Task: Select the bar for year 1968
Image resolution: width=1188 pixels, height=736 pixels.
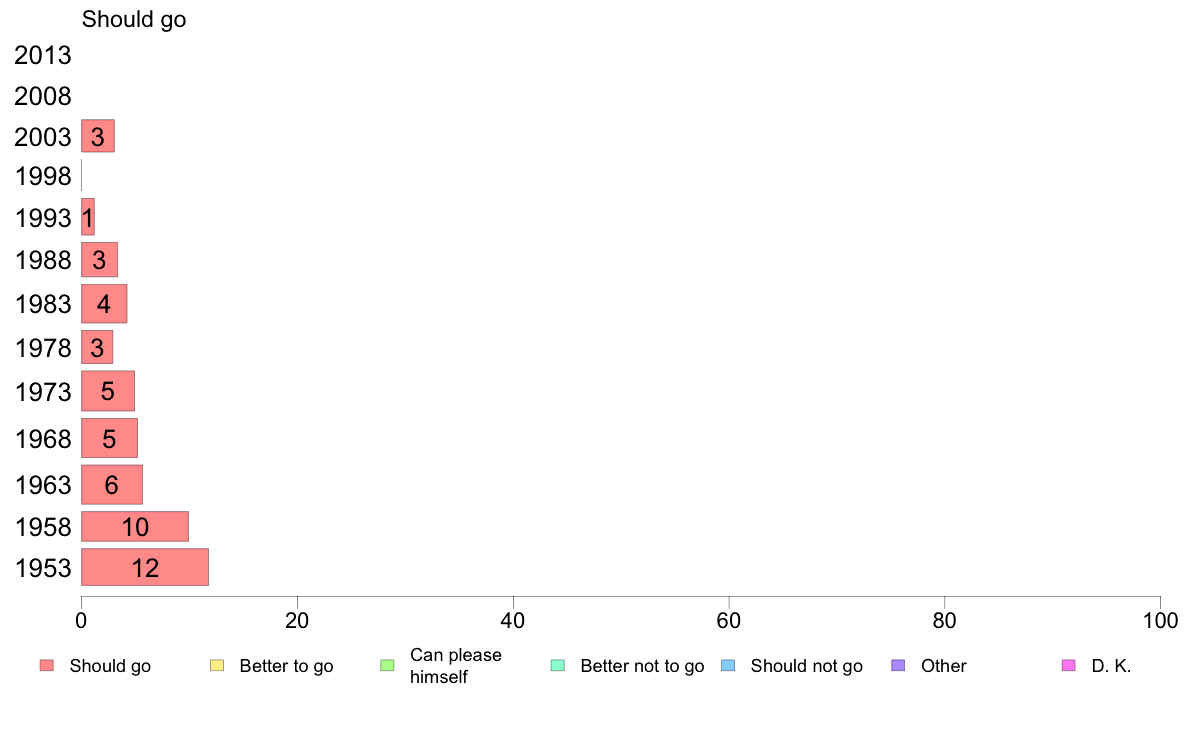Action: pos(109,438)
